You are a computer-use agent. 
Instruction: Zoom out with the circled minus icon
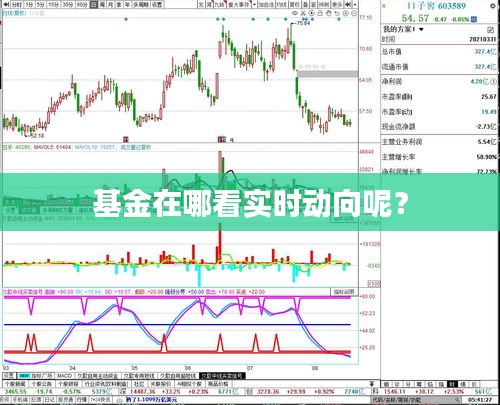coord(354,13)
